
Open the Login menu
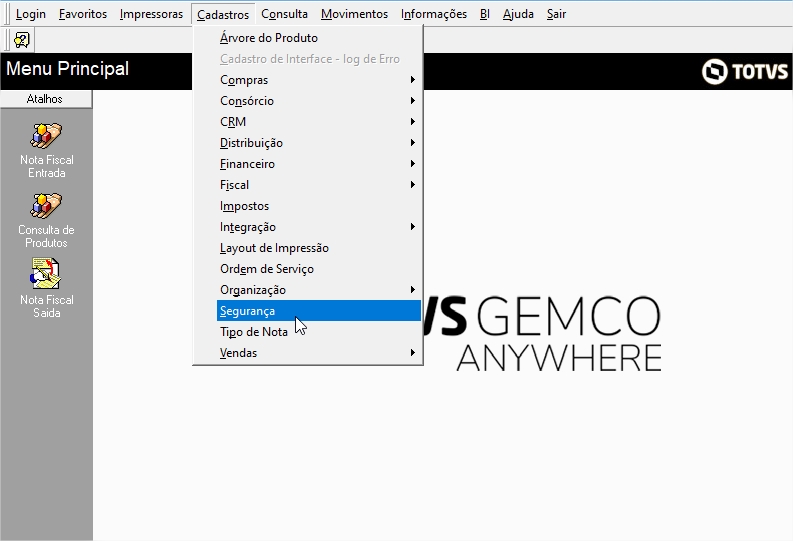[x=31, y=14]
